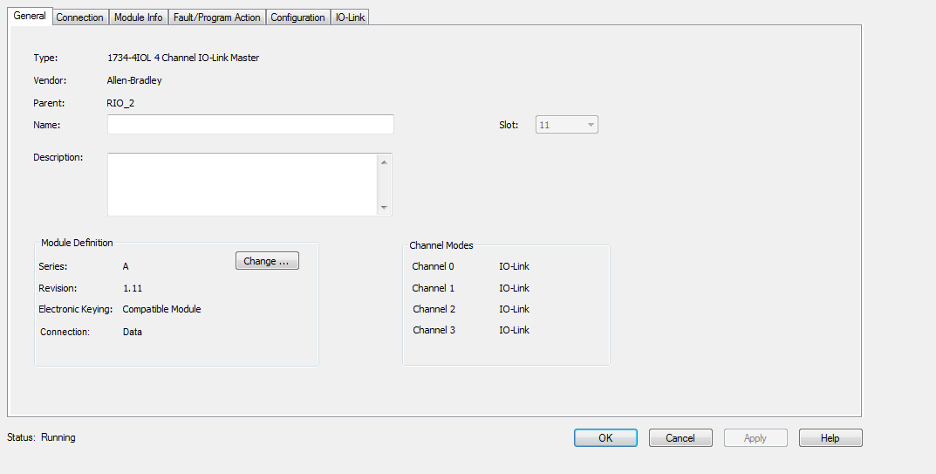Click the Connection value Data
936x474 pixels.
click(133, 331)
